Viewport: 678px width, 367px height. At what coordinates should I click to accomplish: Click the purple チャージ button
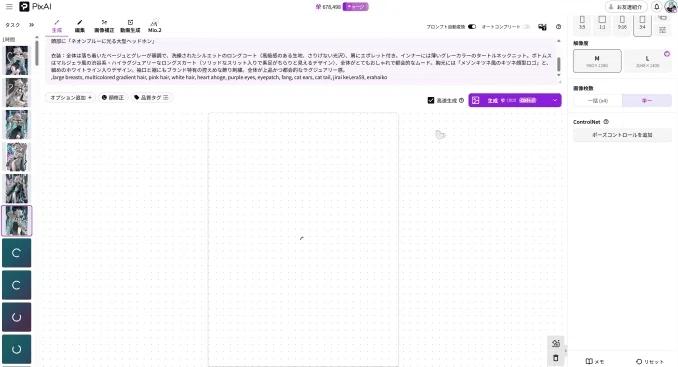[355, 6]
